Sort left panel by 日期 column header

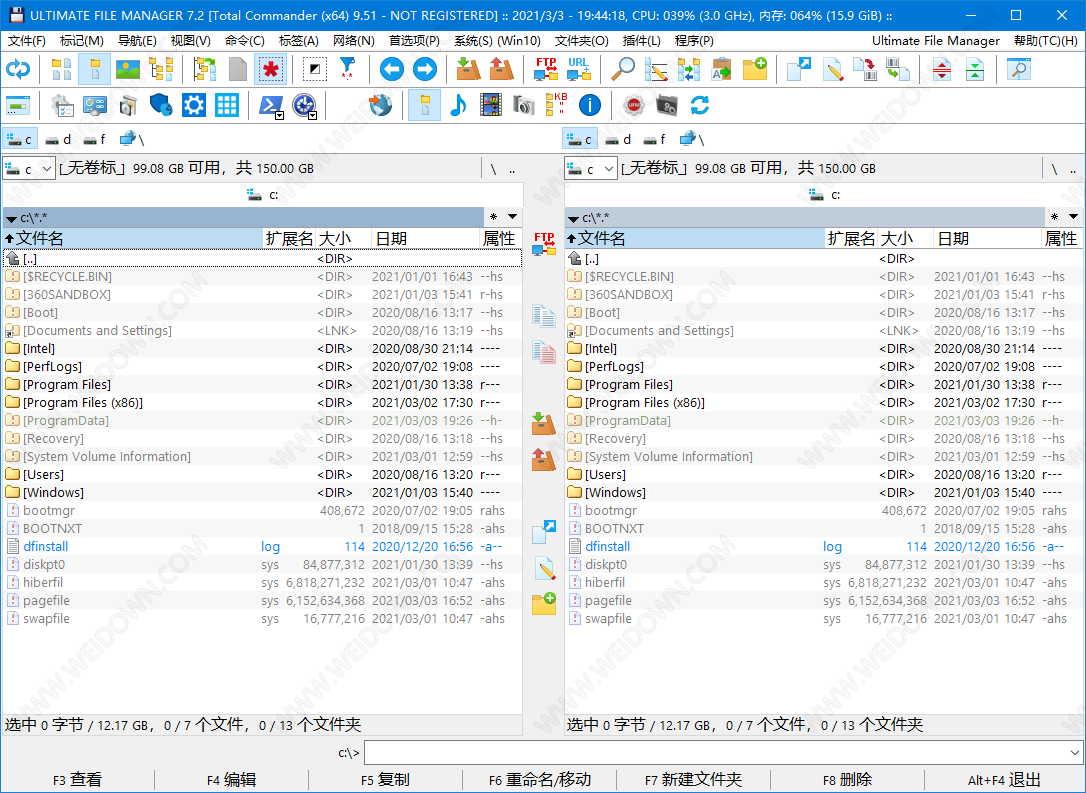(x=425, y=239)
